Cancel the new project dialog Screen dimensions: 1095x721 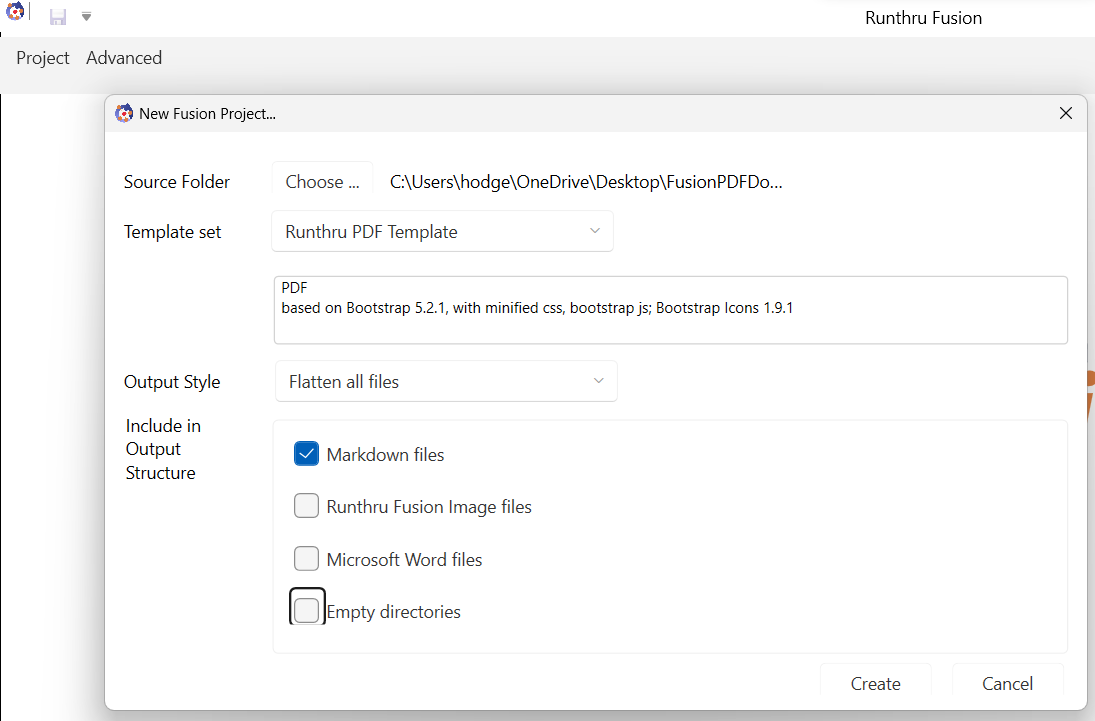1007,683
